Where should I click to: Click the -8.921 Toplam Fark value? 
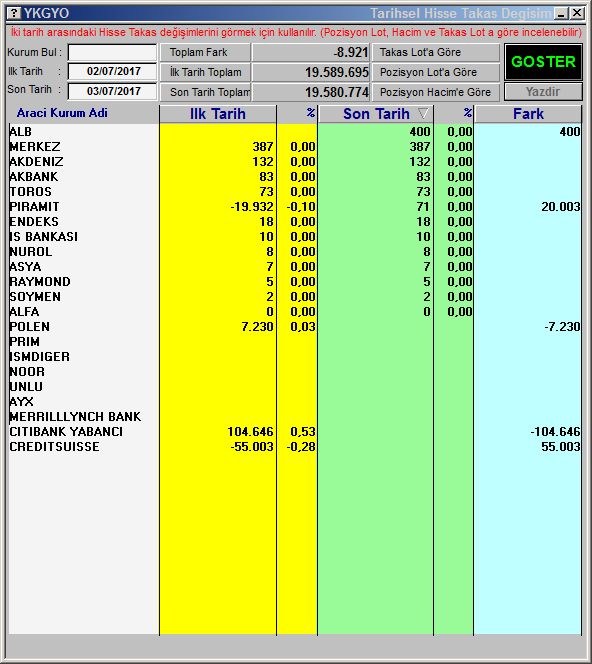coord(351,53)
